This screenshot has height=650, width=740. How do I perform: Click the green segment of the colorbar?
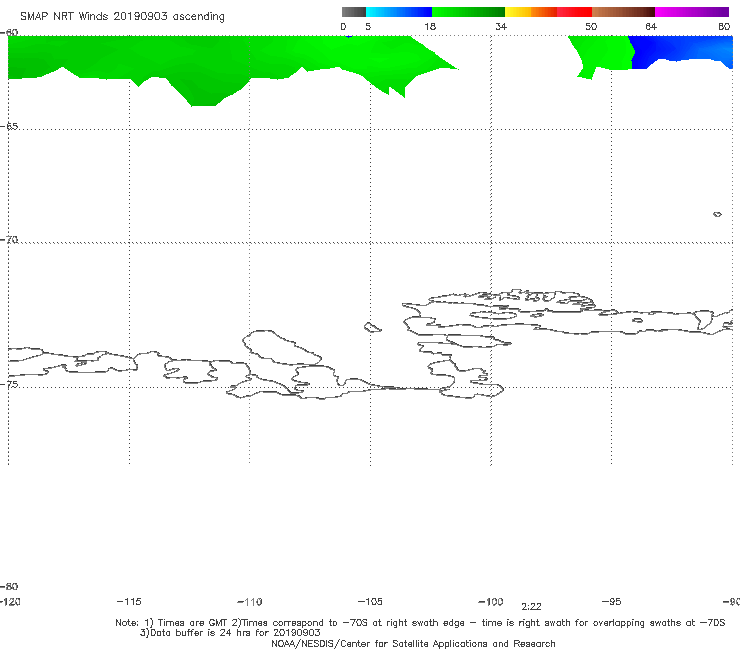pos(469,12)
